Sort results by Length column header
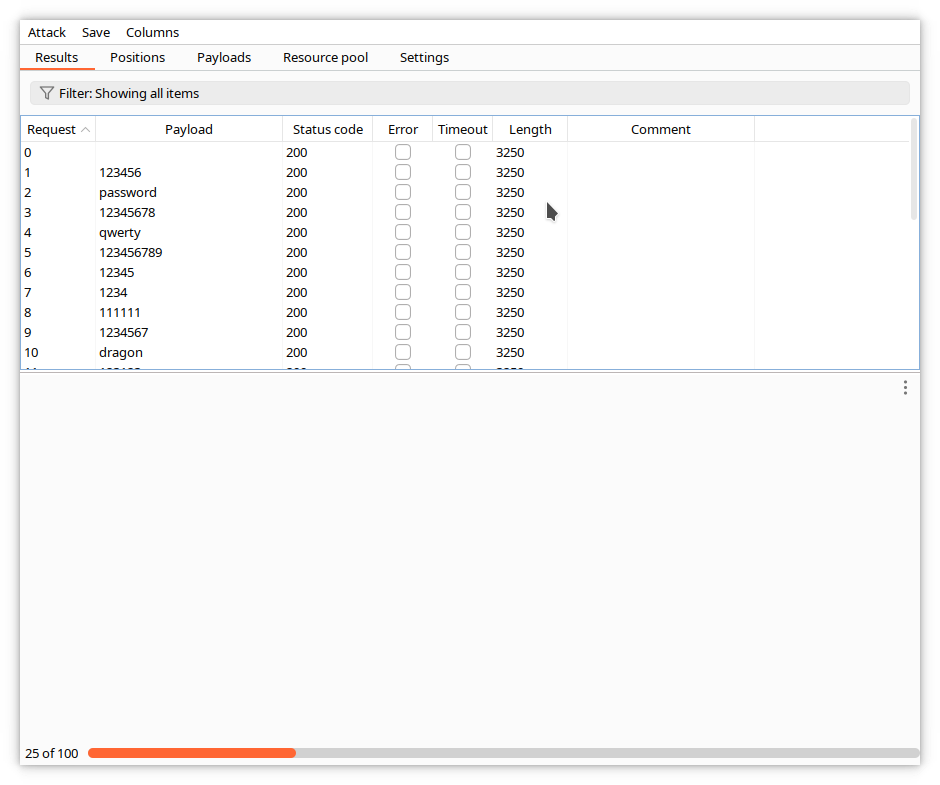Image resolution: width=940 pixels, height=785 pixels. pos(530,129)
